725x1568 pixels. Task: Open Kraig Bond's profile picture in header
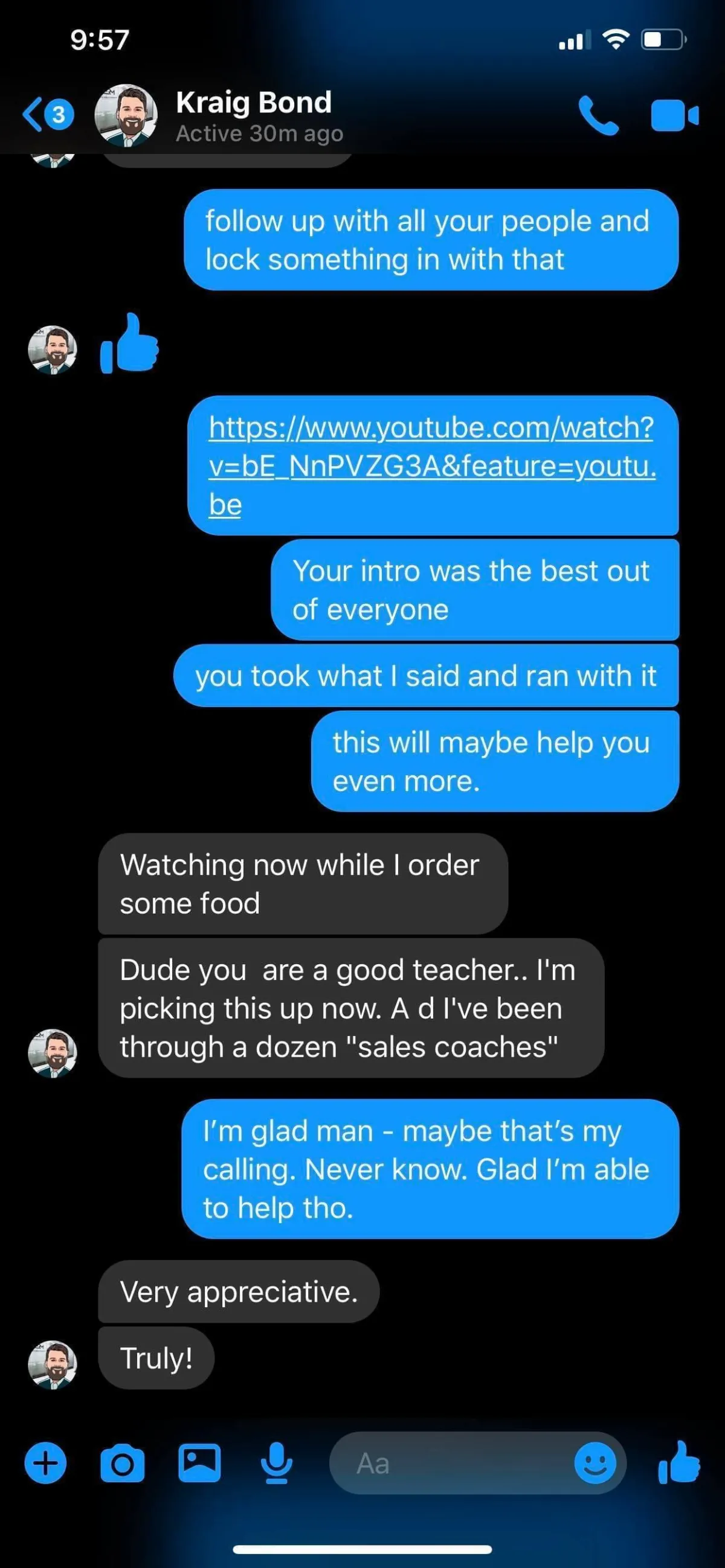[126, 116]
